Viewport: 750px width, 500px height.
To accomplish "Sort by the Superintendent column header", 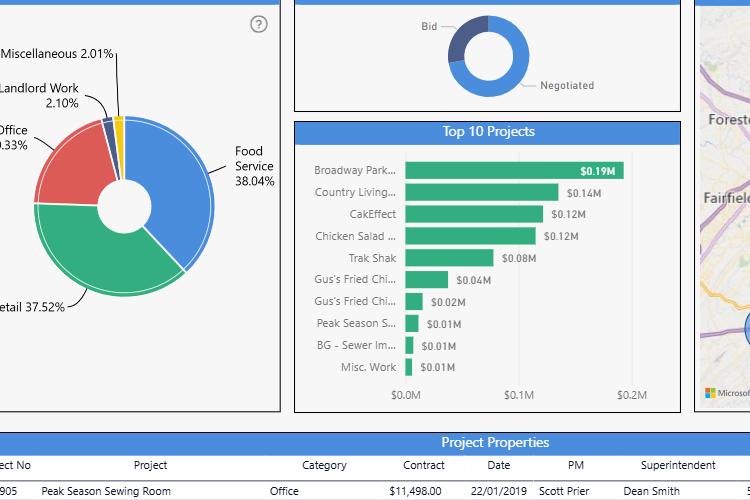I will 678,465.
